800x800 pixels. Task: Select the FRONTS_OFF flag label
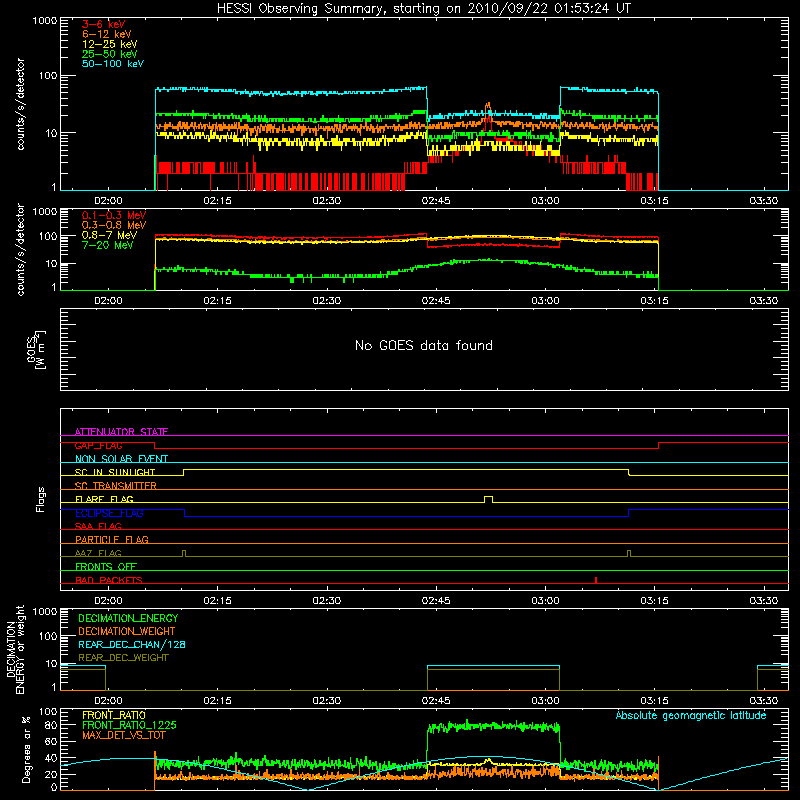pos(106,566)
